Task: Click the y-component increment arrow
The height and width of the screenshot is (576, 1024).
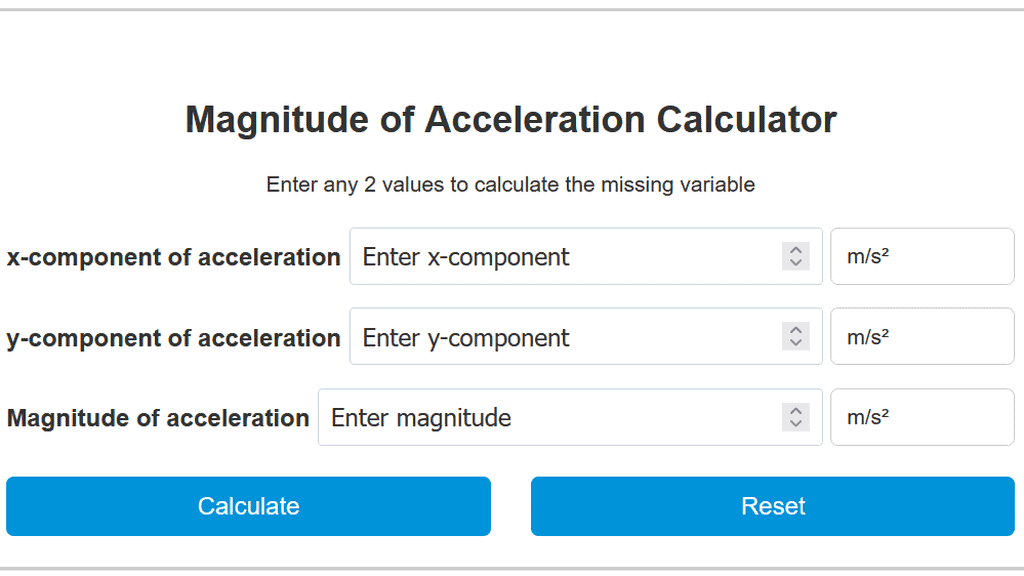Action: pos(796,330)
